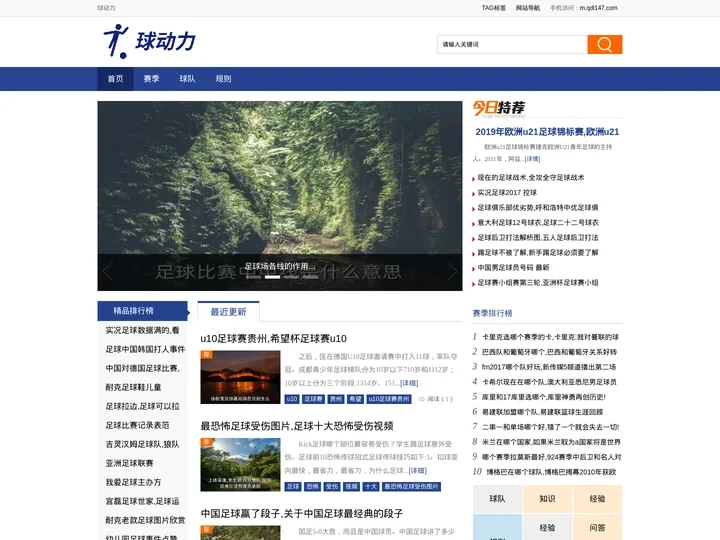This screenshot has height=540, width=720.
Task: Click the carousel caption 足球场各线的作用
Action: (x=280, y=266)
